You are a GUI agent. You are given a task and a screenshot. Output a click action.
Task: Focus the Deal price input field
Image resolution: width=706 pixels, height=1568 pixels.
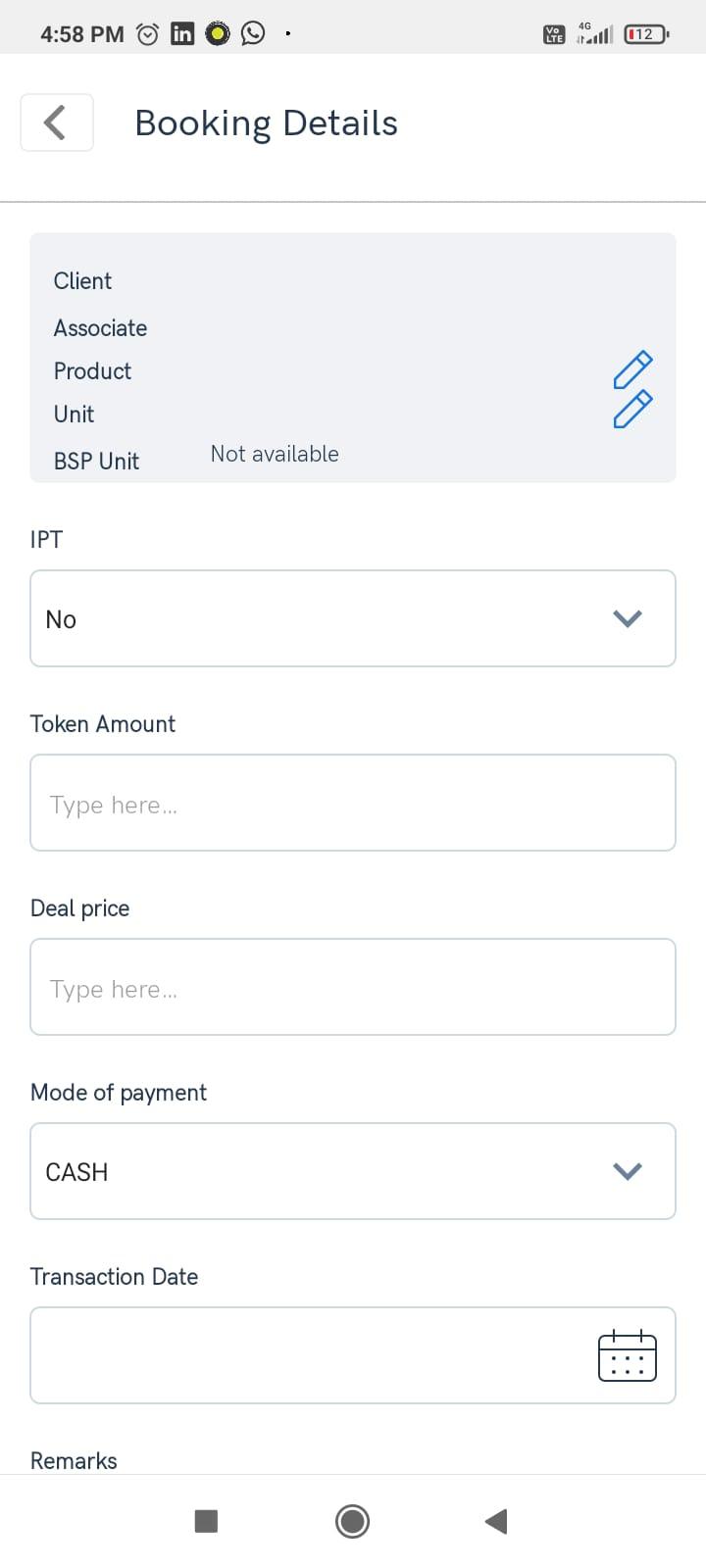[x=353, y=987]
